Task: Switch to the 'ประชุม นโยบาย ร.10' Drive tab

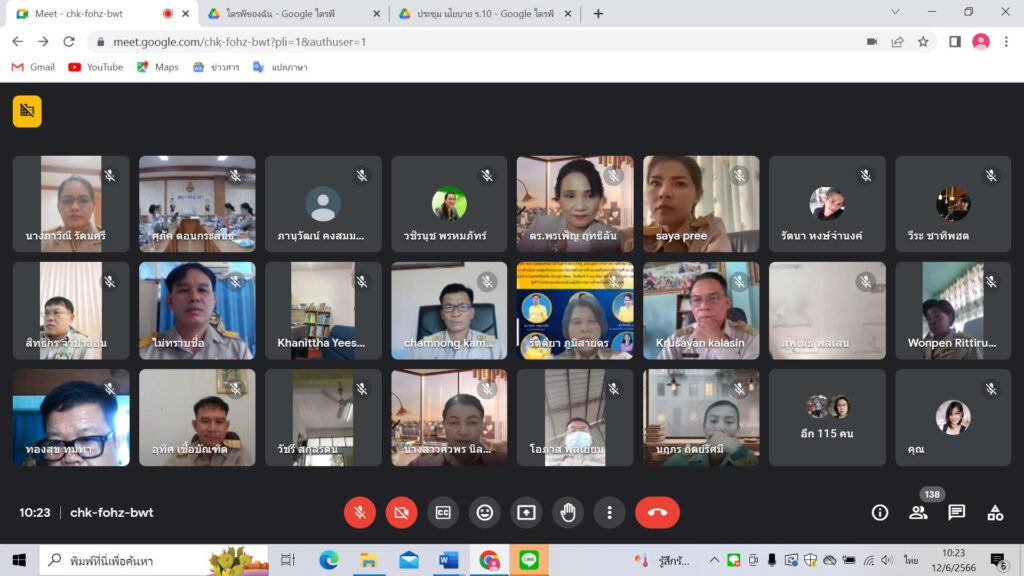Action: click(478, 14)
